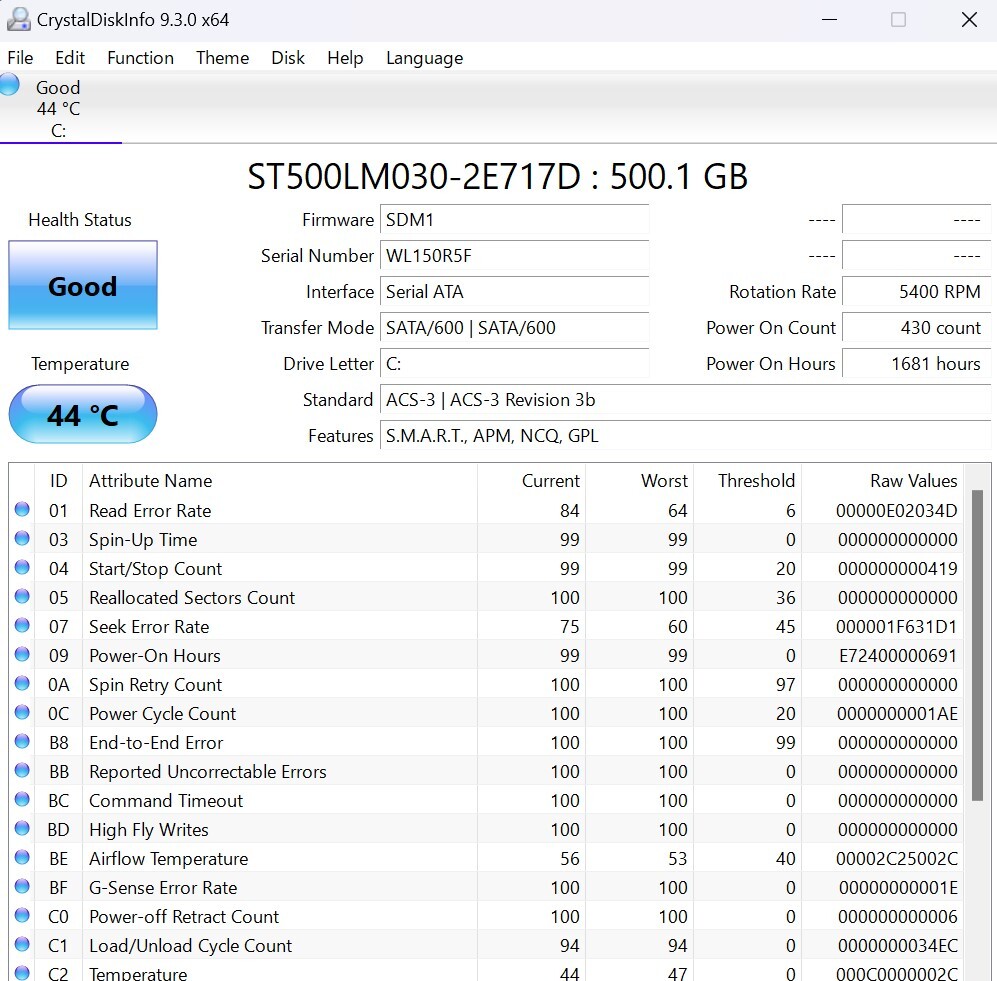997x981 pixels.
Task: Click the Health Status label
Action: tap(80, 220)
